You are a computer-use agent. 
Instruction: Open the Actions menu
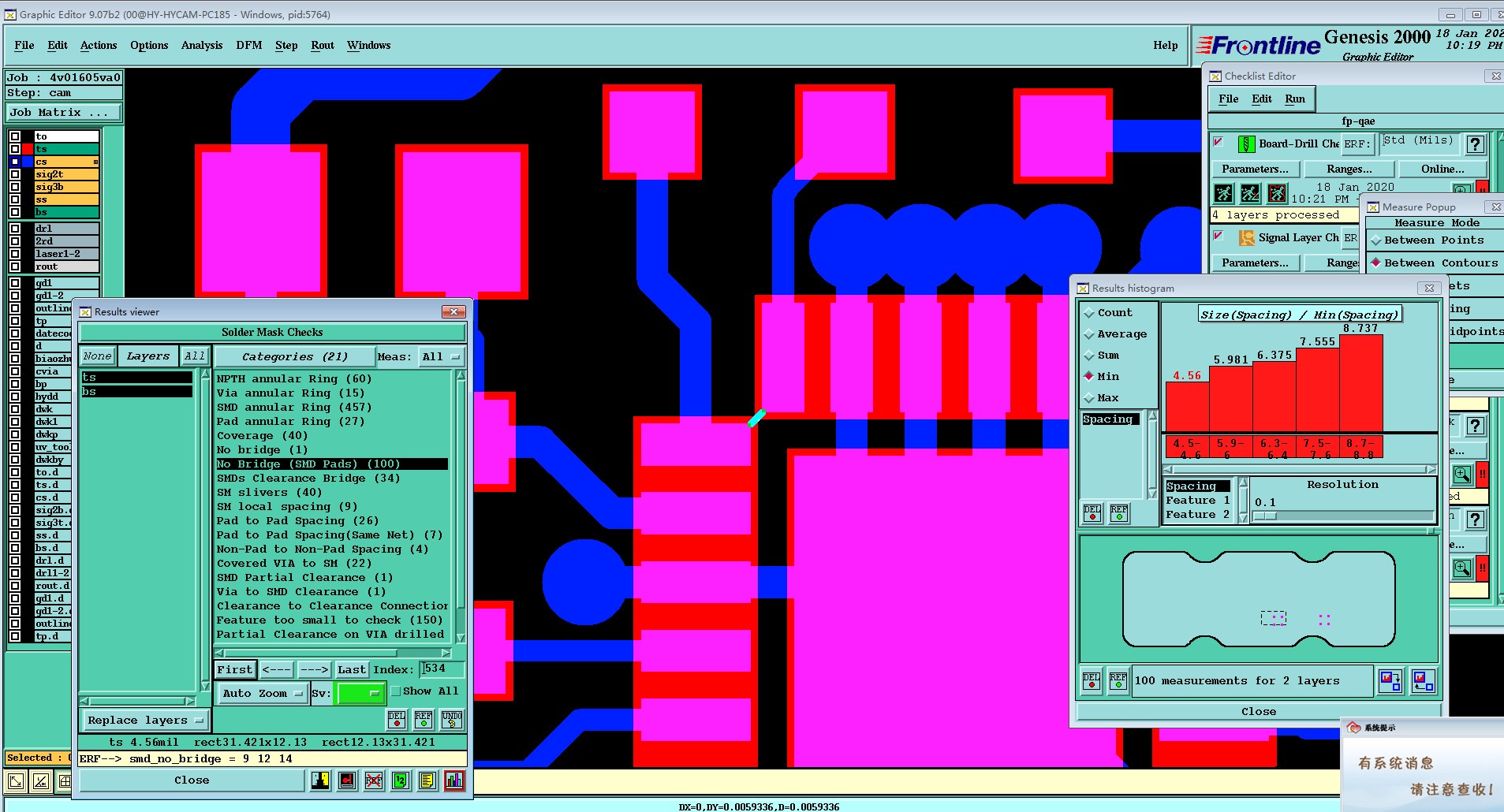pyautogui.click(x=99, y=45)
